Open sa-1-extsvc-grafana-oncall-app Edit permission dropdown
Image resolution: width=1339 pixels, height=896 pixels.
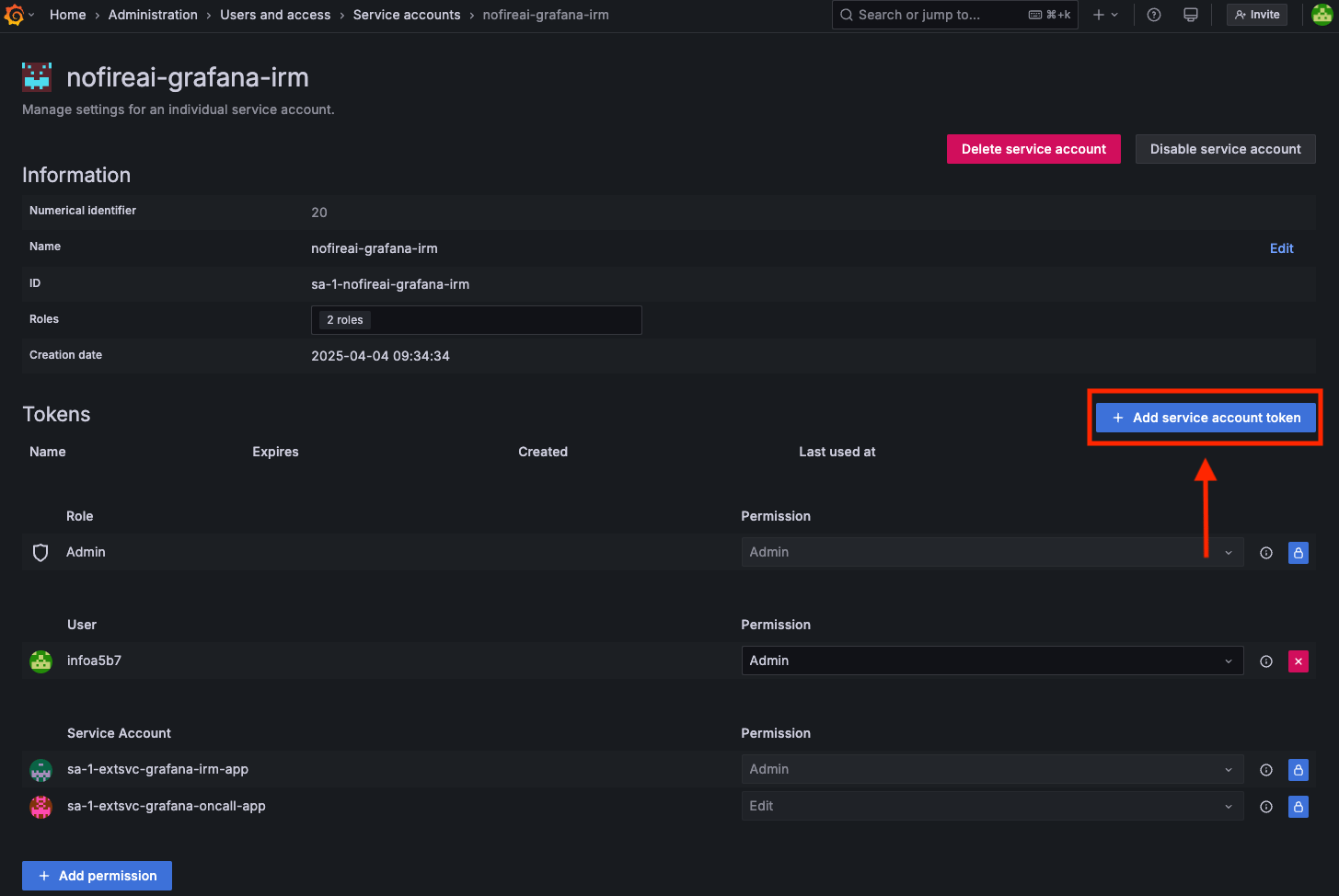click(x=992, y=806)
